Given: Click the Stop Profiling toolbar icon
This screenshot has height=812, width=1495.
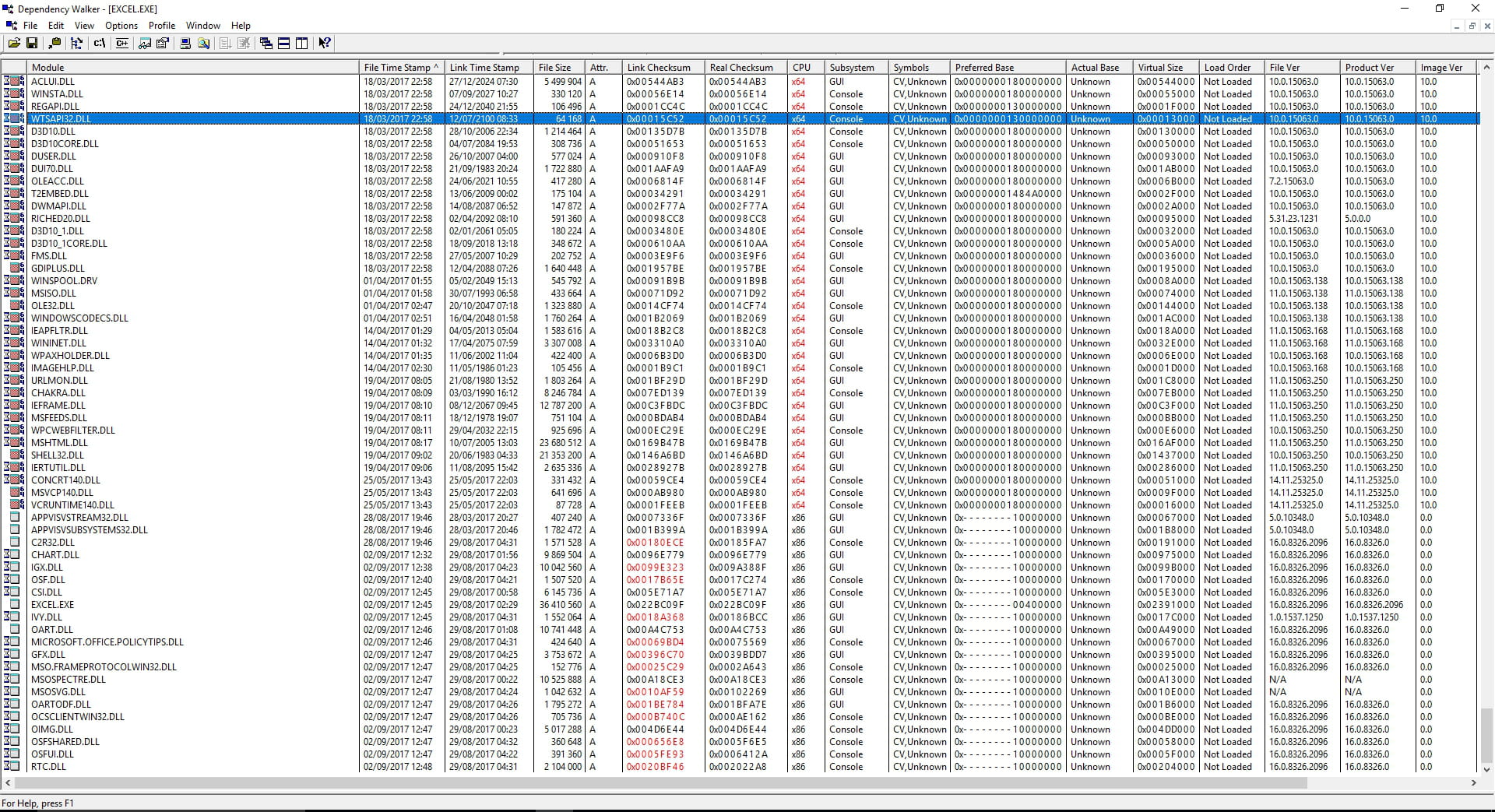Looking at the screenshot, I should click(244, 44).
